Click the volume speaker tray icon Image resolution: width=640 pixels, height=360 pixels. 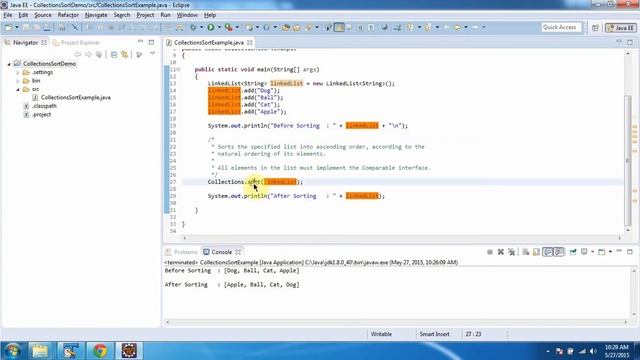click(593, 351)
